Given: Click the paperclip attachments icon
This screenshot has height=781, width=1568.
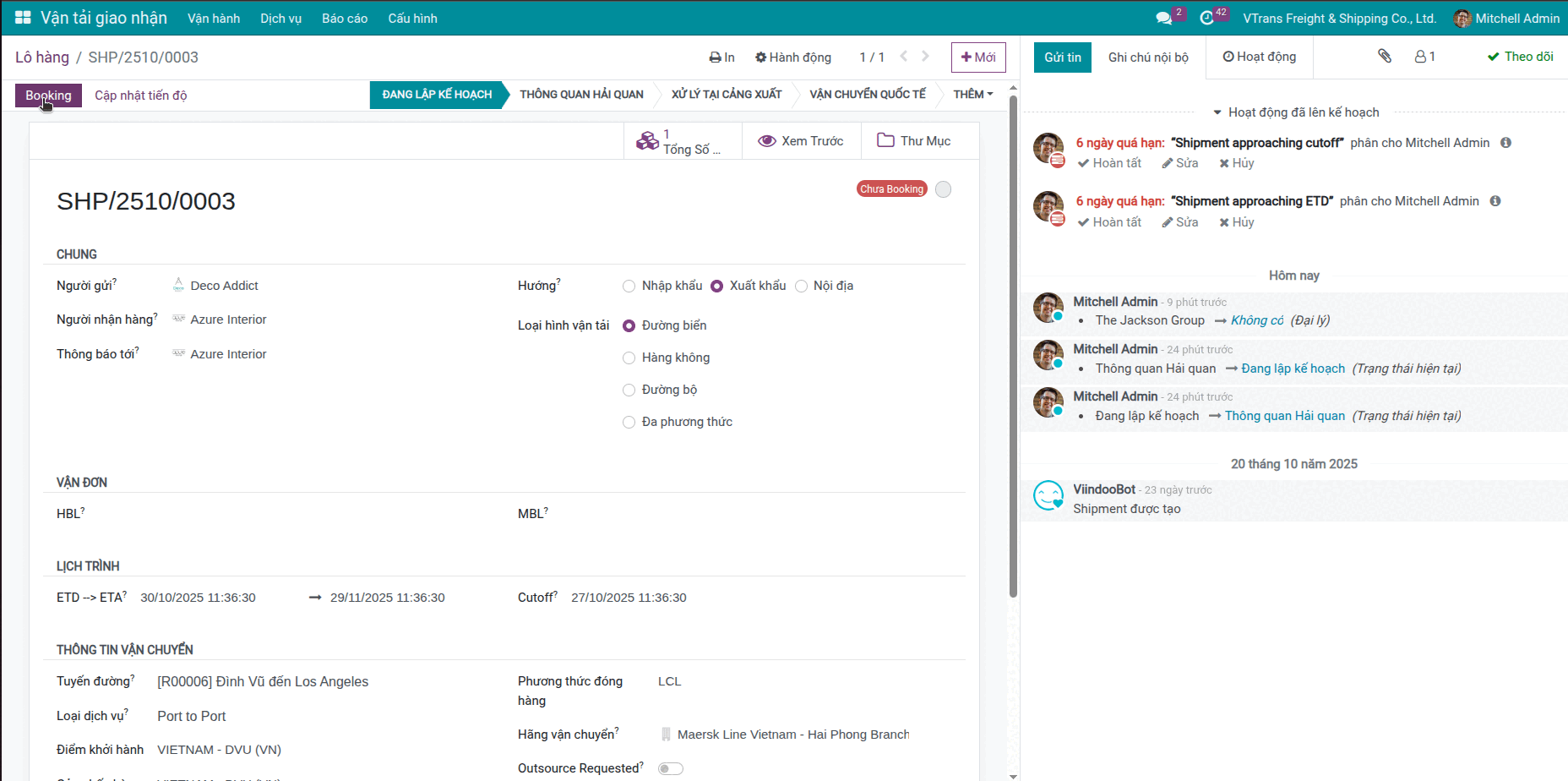Looking at the screenshot, I should point(1384,57).
